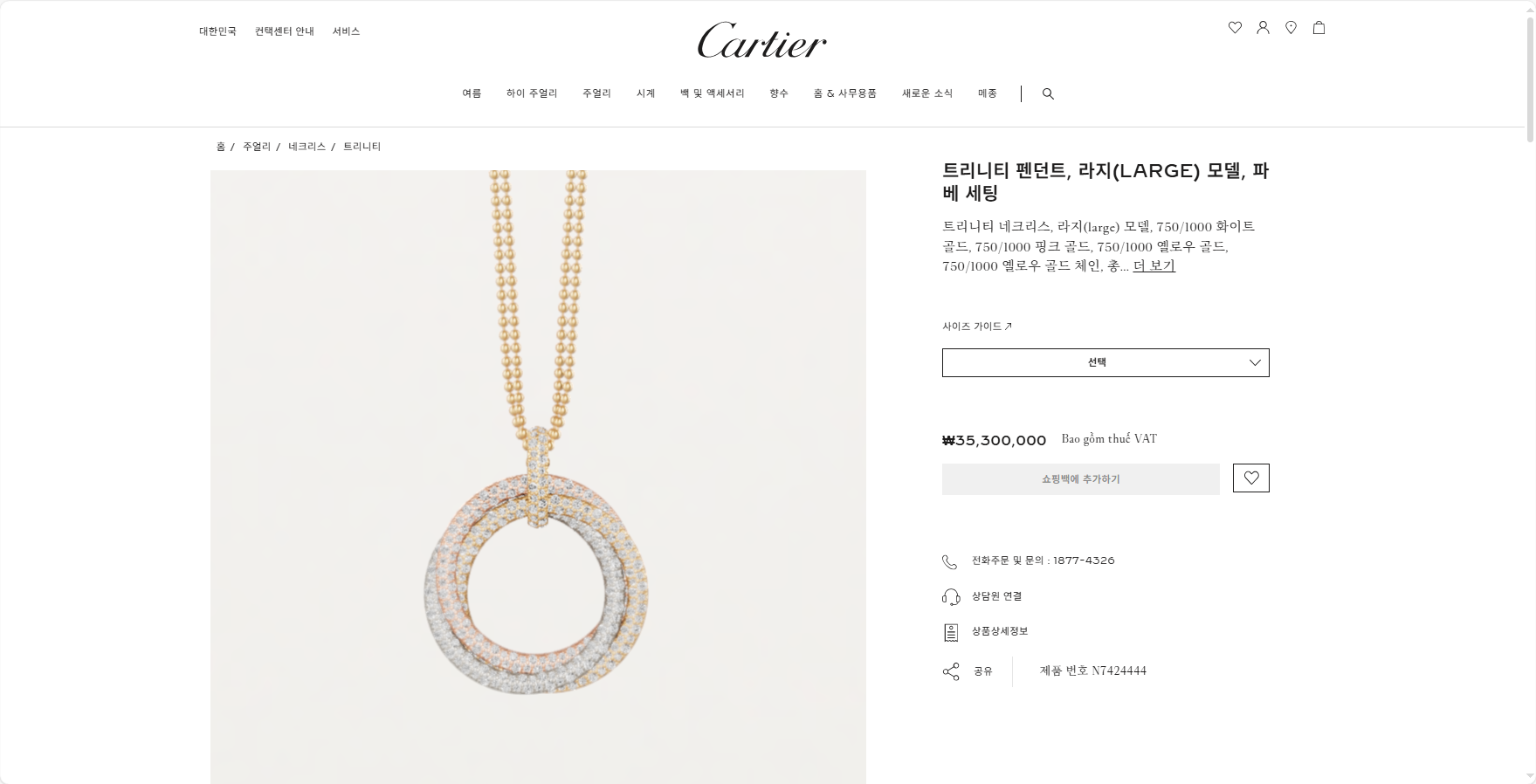This screenshot has height=784, width=1536.
Task: Toggle the heart wishlist button beside add-to-bag
Action: pos(1250,478)
